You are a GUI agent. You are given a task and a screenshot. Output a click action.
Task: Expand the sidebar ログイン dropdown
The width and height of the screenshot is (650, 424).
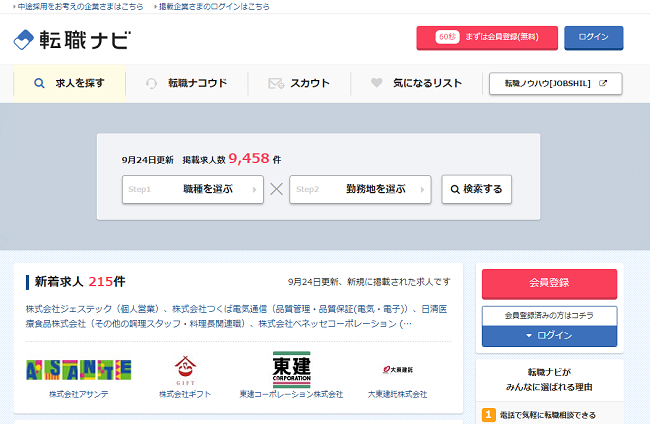click(x=549, y=336)
